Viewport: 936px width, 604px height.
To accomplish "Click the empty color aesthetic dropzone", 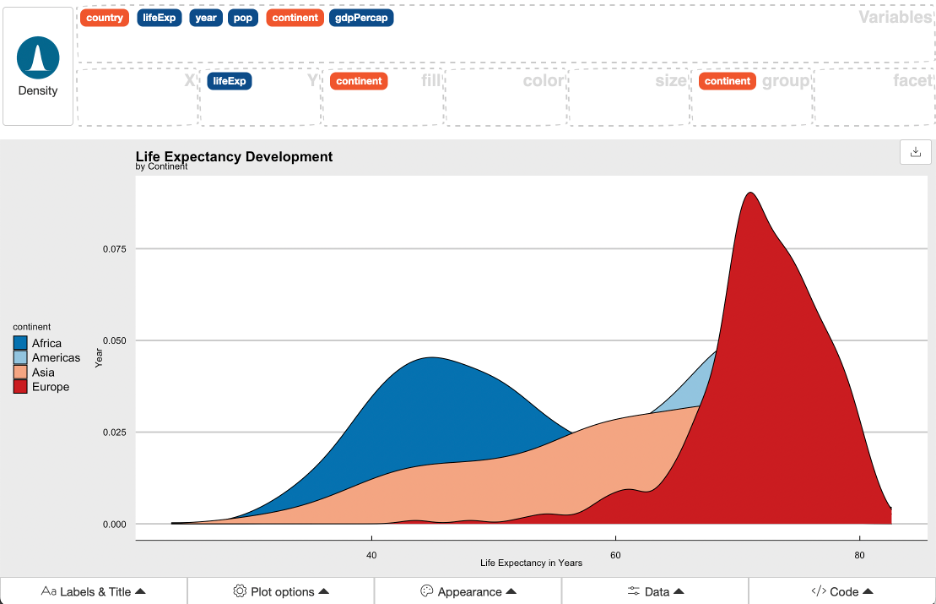I will point(506,97).
